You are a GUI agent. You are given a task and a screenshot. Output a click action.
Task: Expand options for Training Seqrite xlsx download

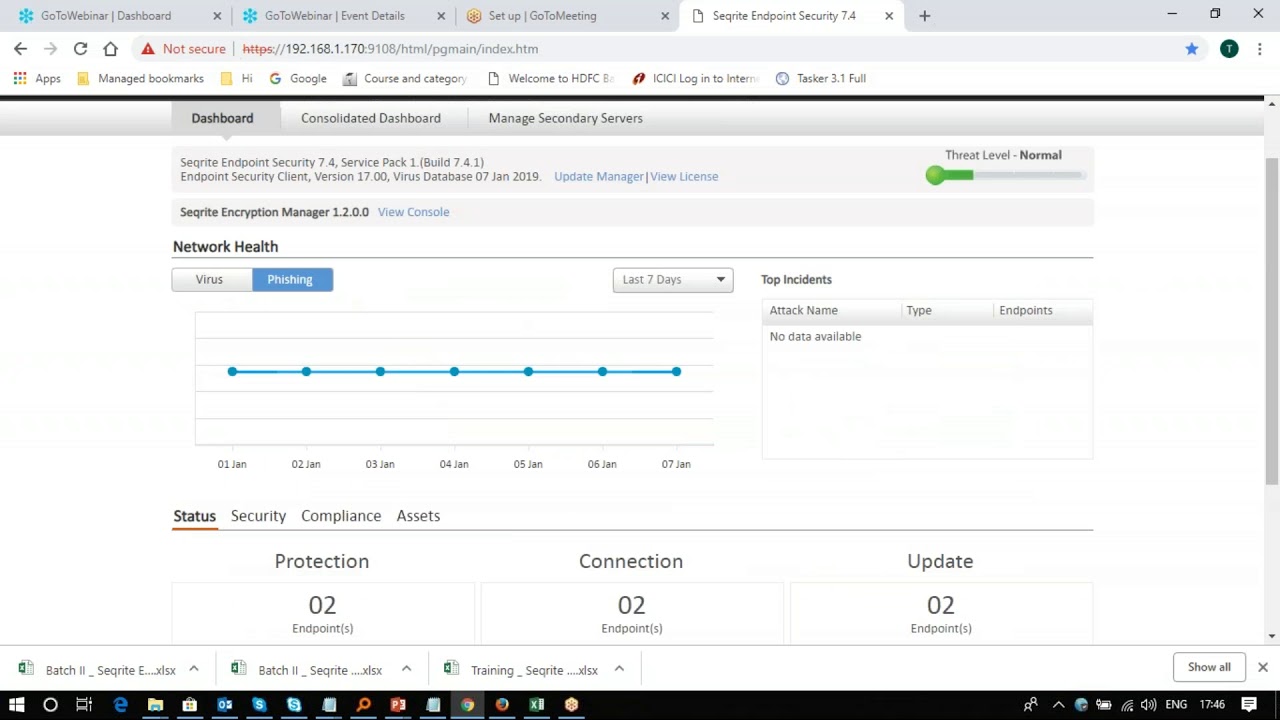point(619,669)
